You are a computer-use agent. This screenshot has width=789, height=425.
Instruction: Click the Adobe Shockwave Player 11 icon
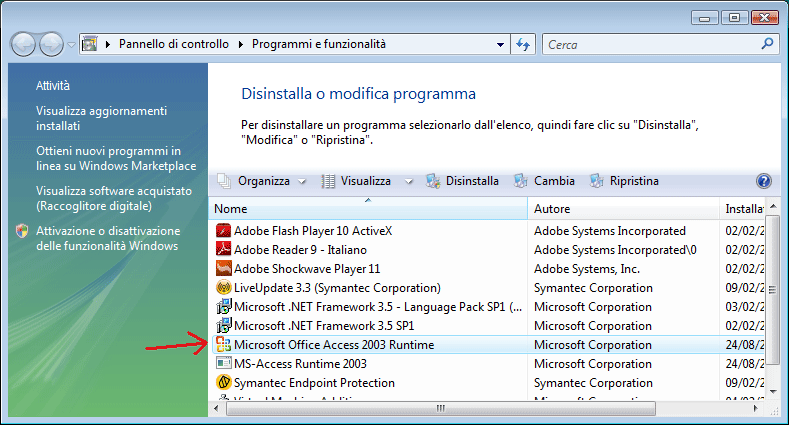pos(224,269)
